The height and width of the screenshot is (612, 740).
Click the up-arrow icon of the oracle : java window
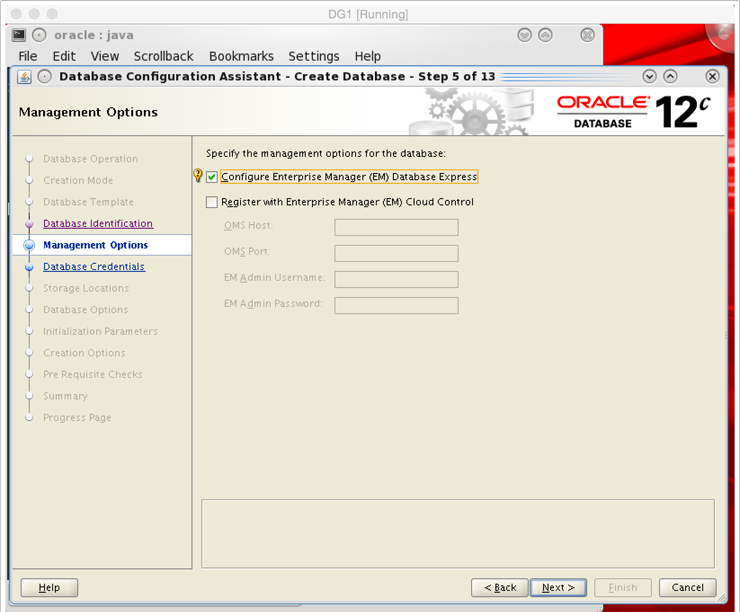click(x=546, y=35)
